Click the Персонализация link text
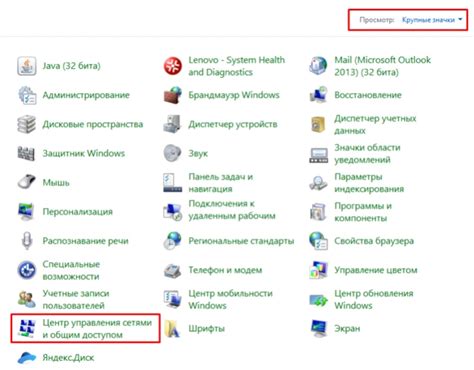The image size is (474, 370). pyautogui.click(x=78, y=212)
